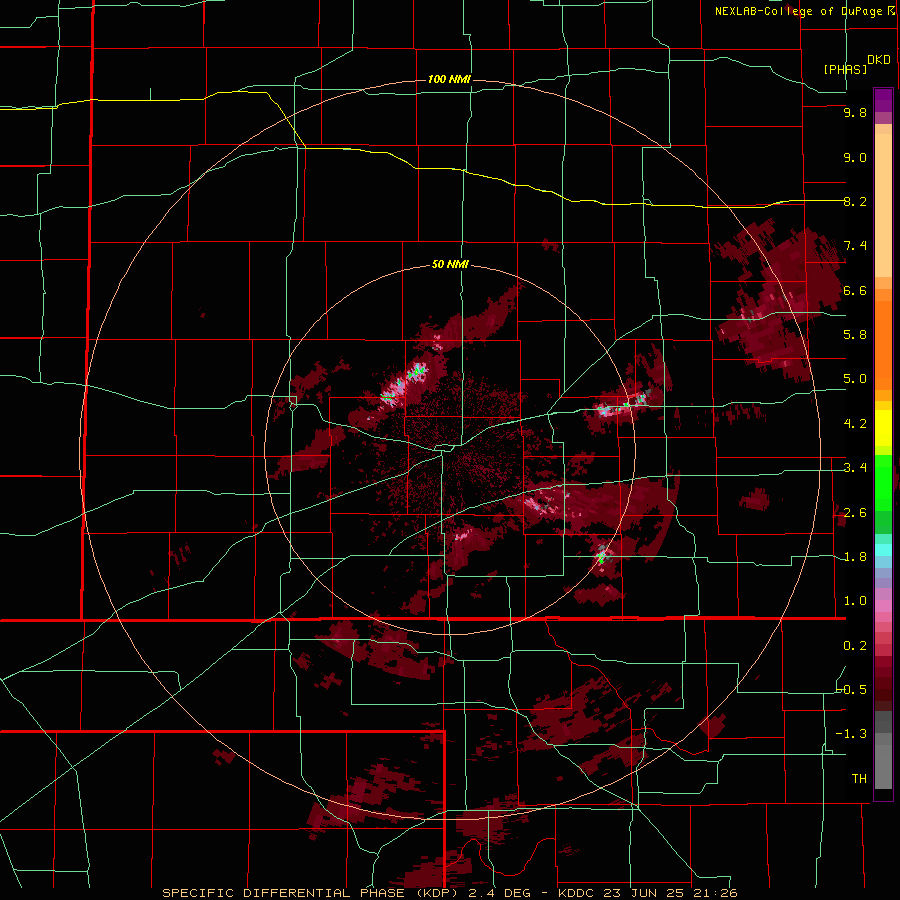Click the 3.4 scale value

[855, 468]
